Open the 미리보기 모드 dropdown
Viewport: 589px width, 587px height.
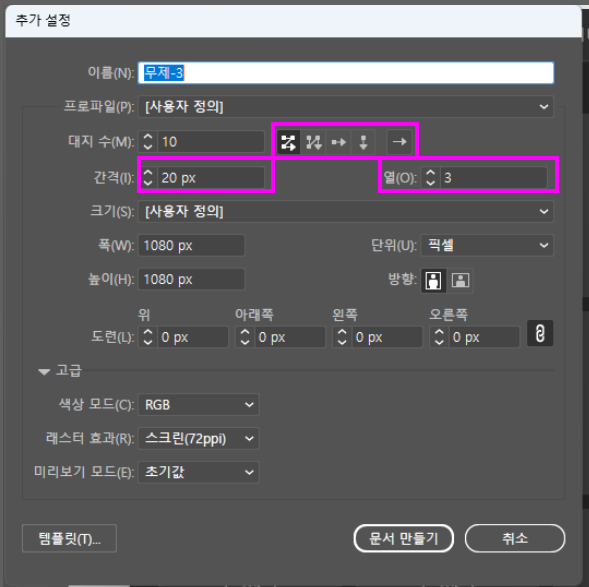pos(199,472)
